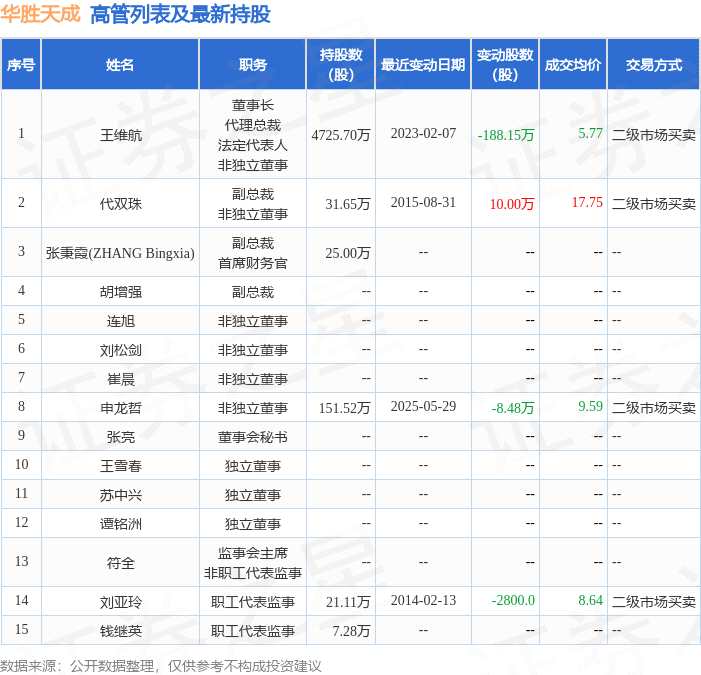Select the 序号 column header
Image resolution: width=701 pixels, height=675 pixels.
21,65
